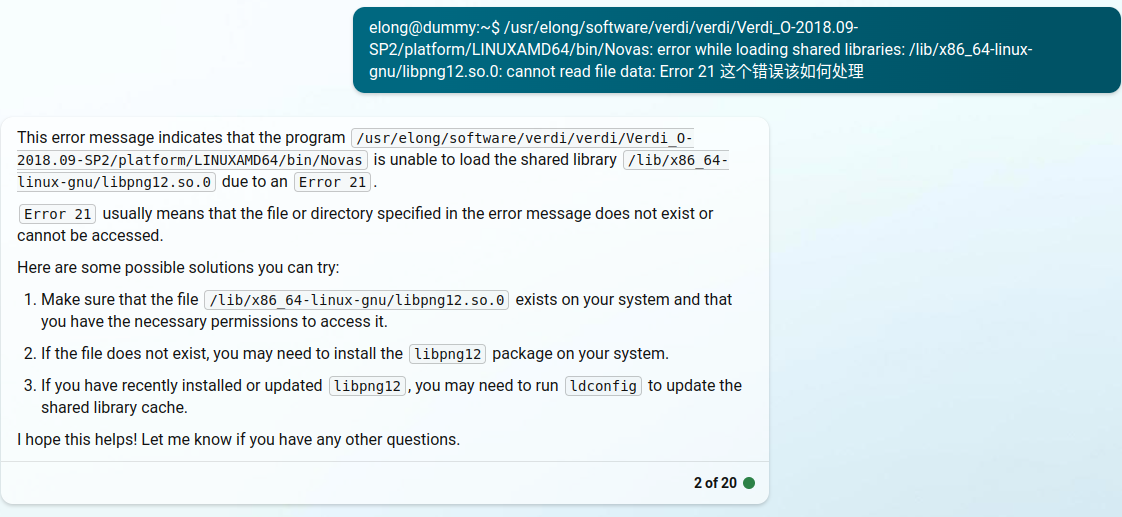Click "Here are some possible solutions you can try:"
Viewport: 1122px width, 517px height.
(x=178, y=268)
